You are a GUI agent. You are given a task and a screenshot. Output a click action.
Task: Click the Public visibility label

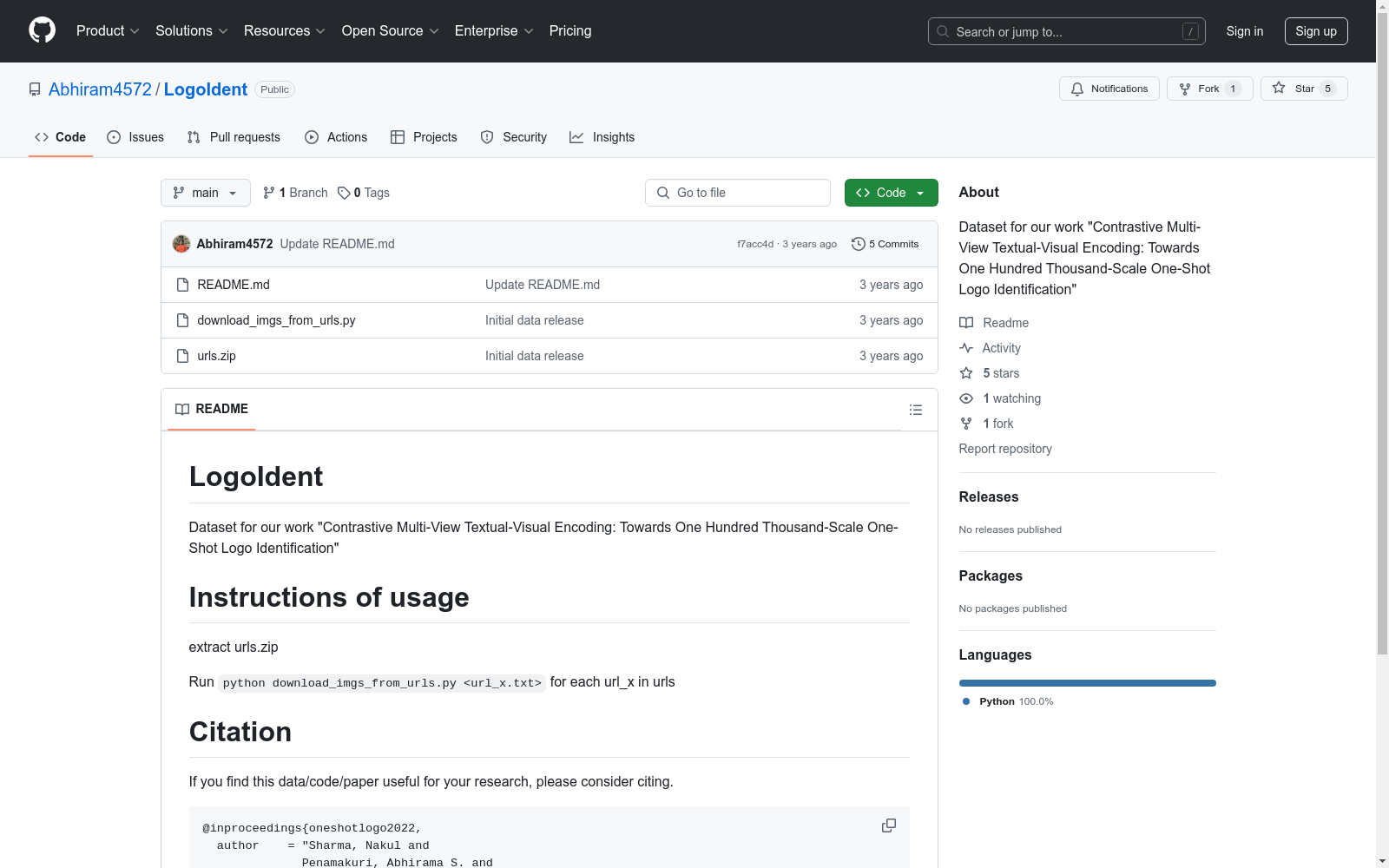point(274,89)
